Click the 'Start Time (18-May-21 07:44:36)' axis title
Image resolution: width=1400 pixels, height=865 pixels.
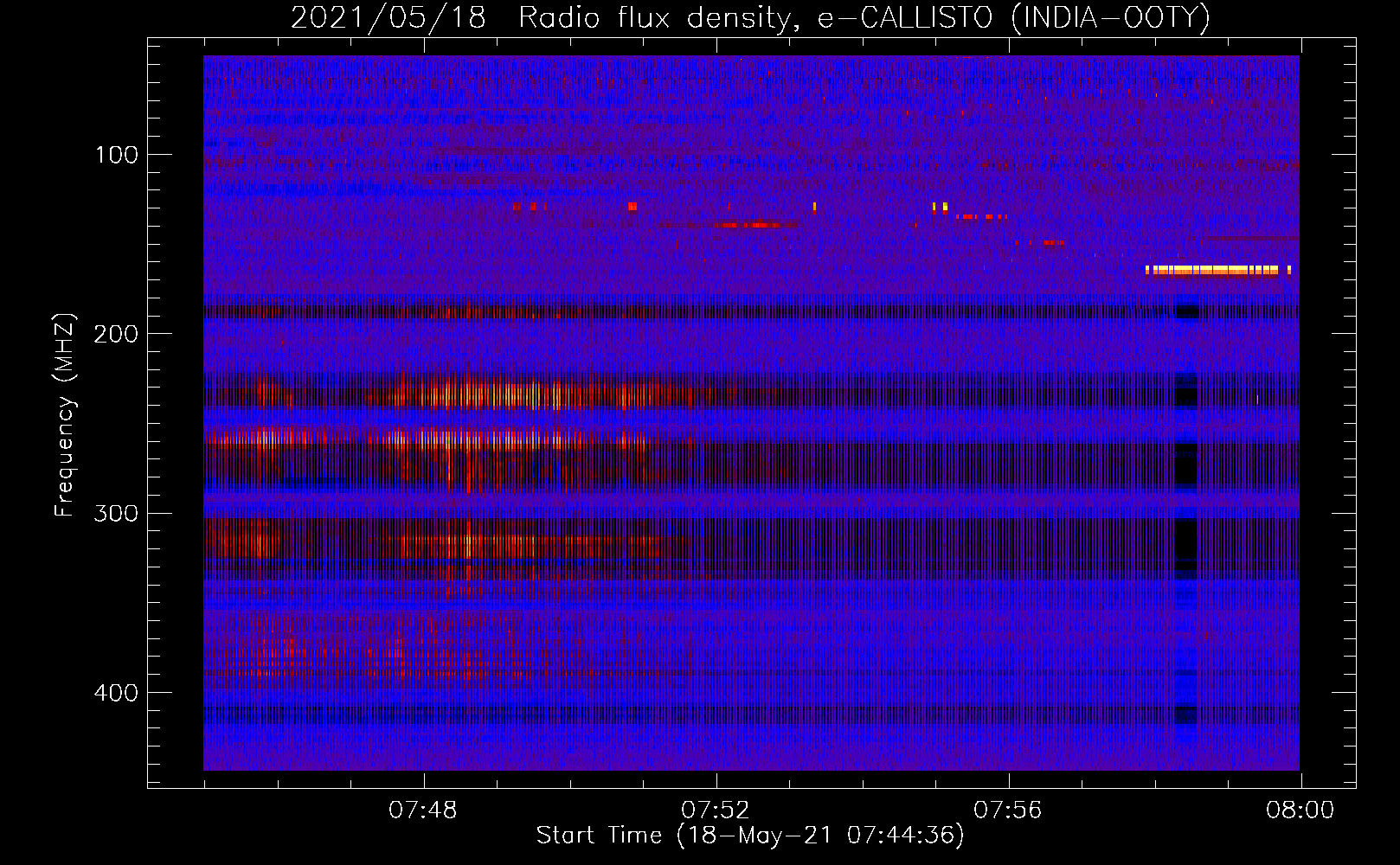(x=749, y=836)
